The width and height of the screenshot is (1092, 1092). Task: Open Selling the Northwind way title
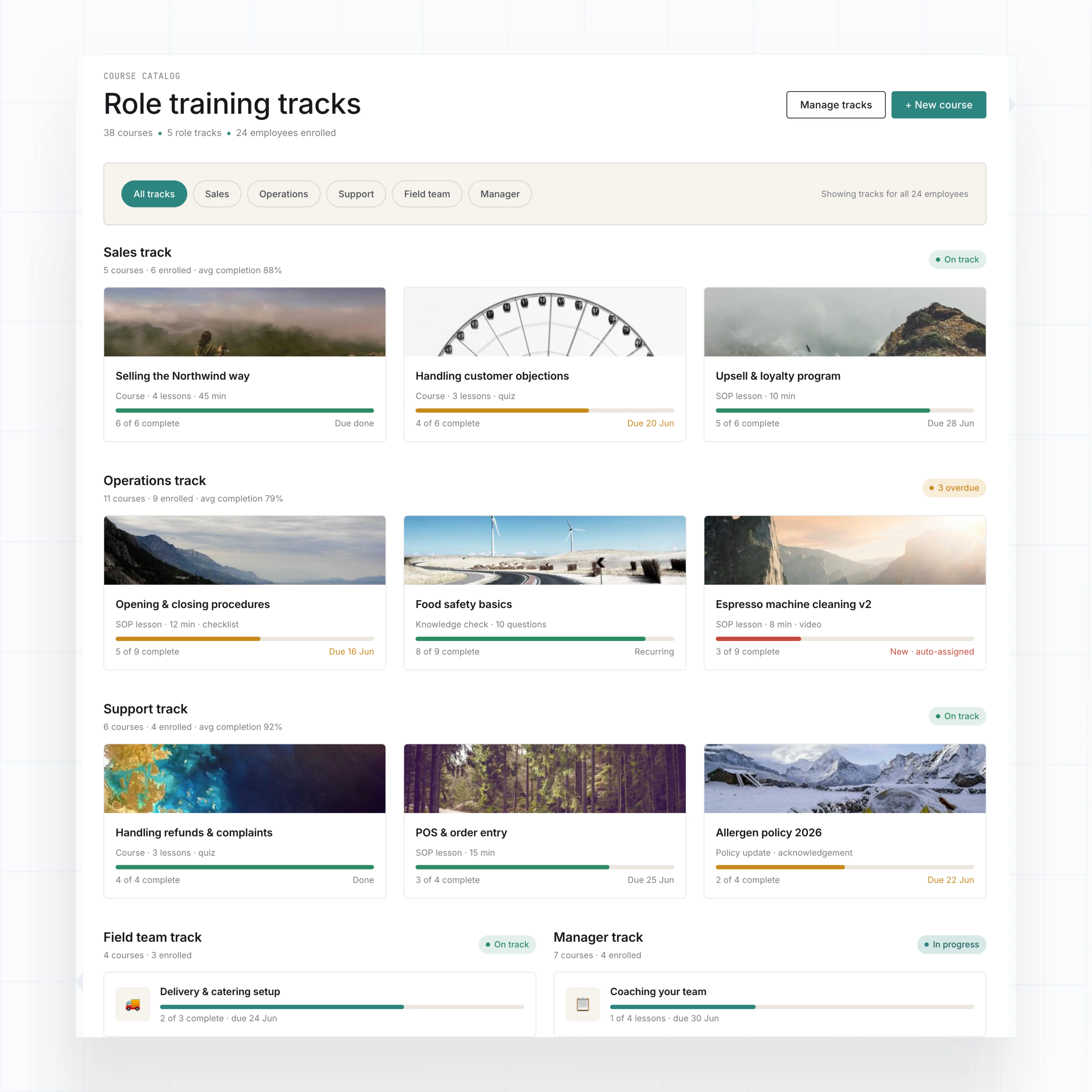[183, 376]
